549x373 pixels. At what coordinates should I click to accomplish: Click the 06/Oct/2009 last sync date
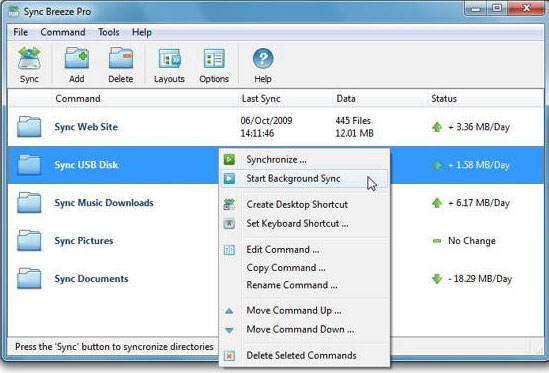[x=266, y=120]
